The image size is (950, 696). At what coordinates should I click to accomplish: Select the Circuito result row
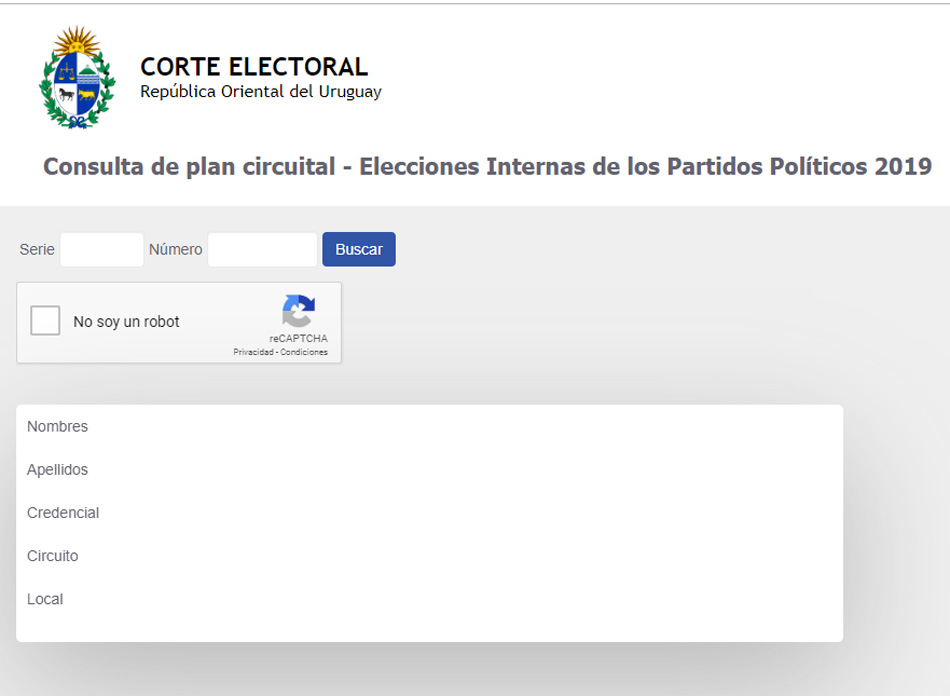(x=430, y=555)
